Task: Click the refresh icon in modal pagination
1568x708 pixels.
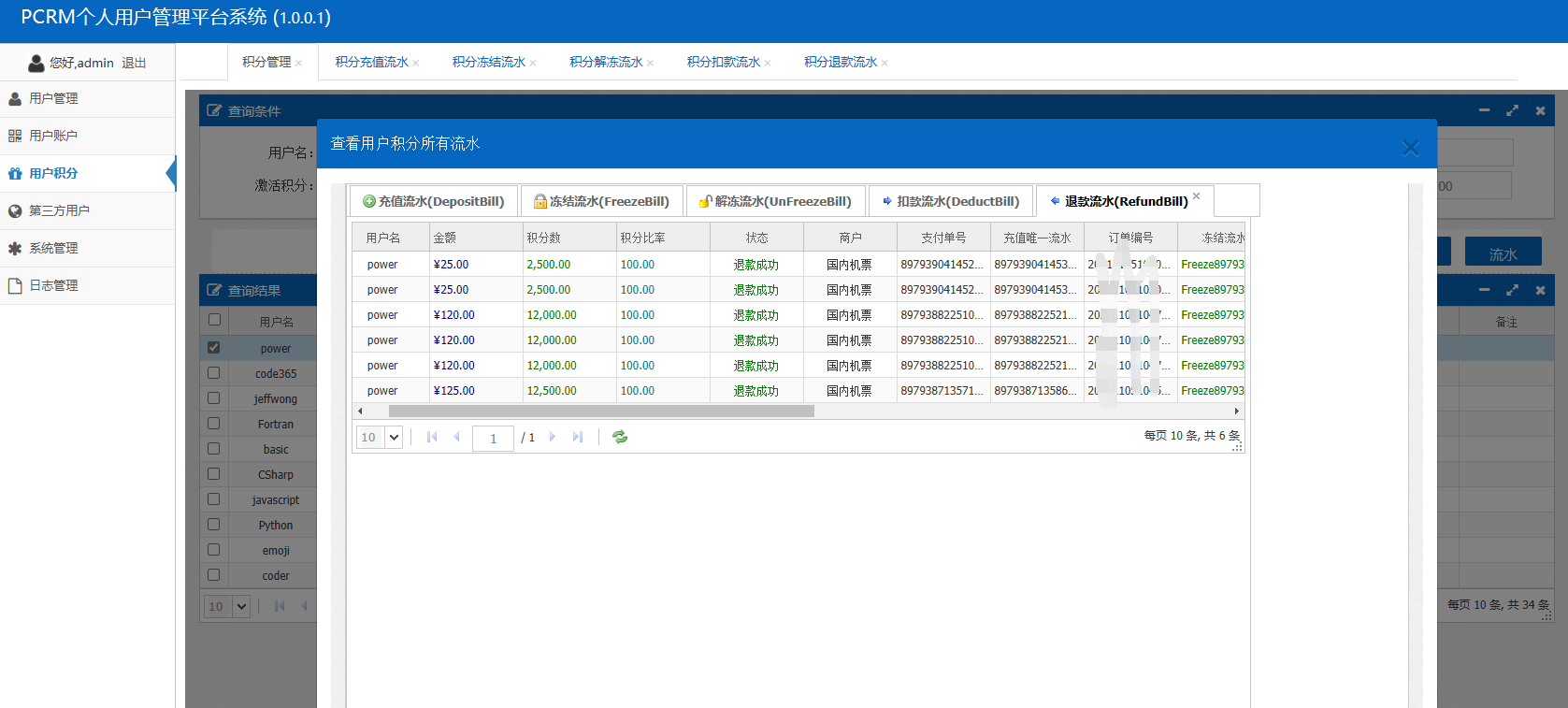Action: [x=619, y=437]
